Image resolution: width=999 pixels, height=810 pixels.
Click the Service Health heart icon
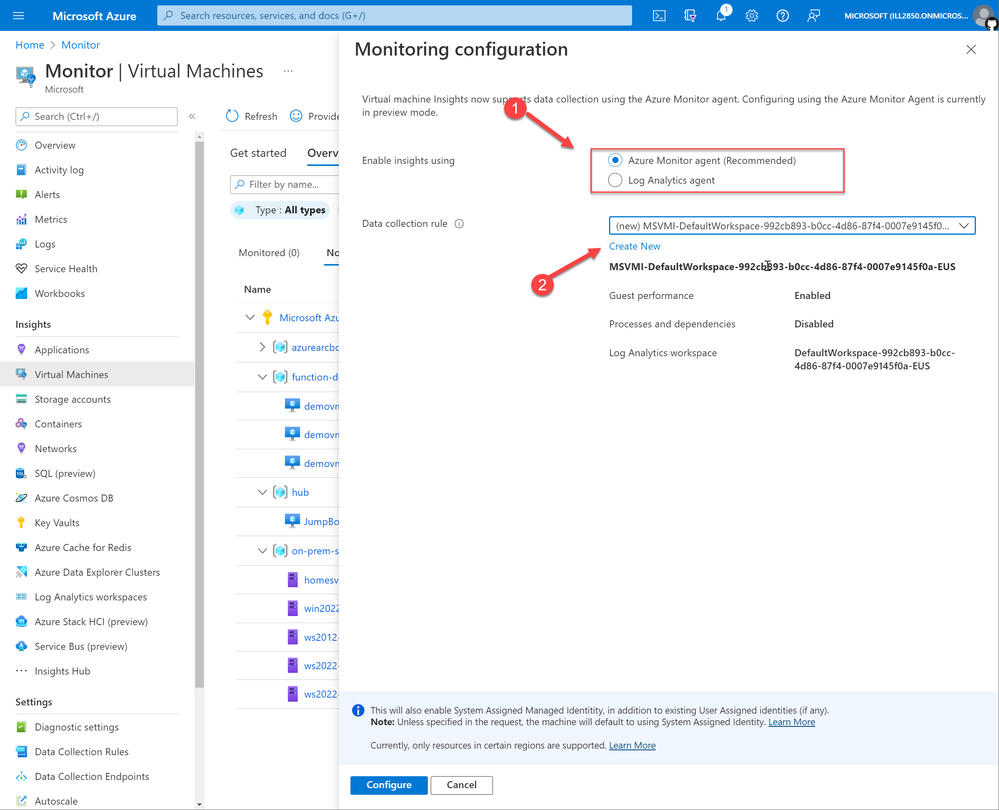point(22,268)
